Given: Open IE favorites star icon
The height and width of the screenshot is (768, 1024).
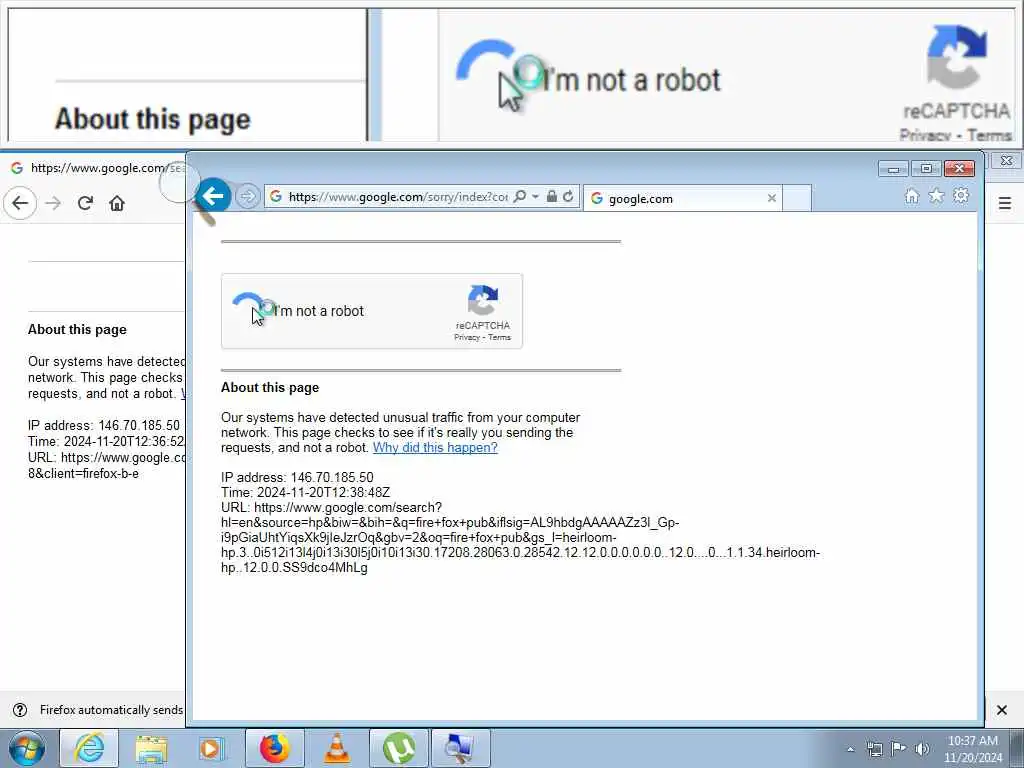Looking at the screenshot, I should tap(936, 195).
